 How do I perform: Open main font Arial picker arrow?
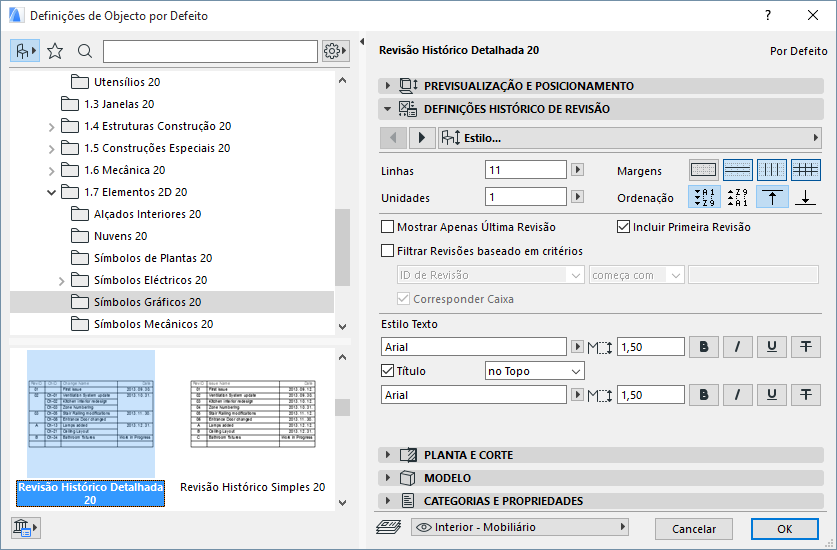tap(577, 347)
